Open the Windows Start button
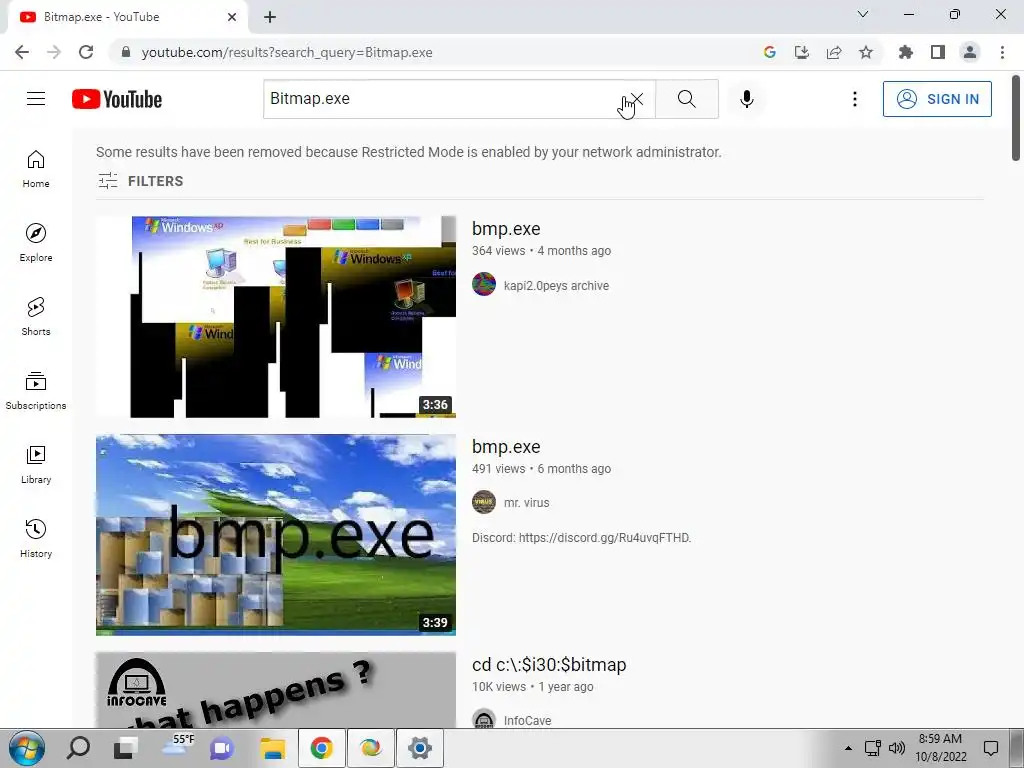This screenshot has width=1024, height=768. tap(26, 748)
